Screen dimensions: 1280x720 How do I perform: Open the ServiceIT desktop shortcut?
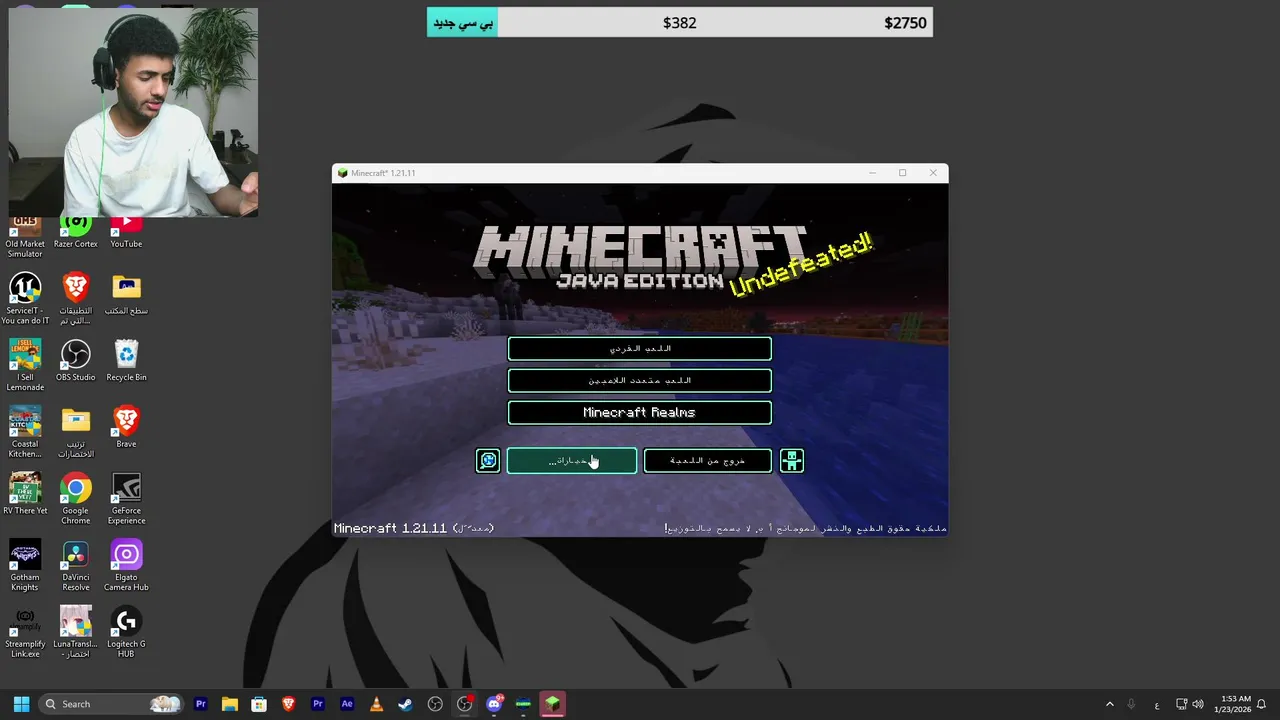pyautogui.click(x=25, y=298)
